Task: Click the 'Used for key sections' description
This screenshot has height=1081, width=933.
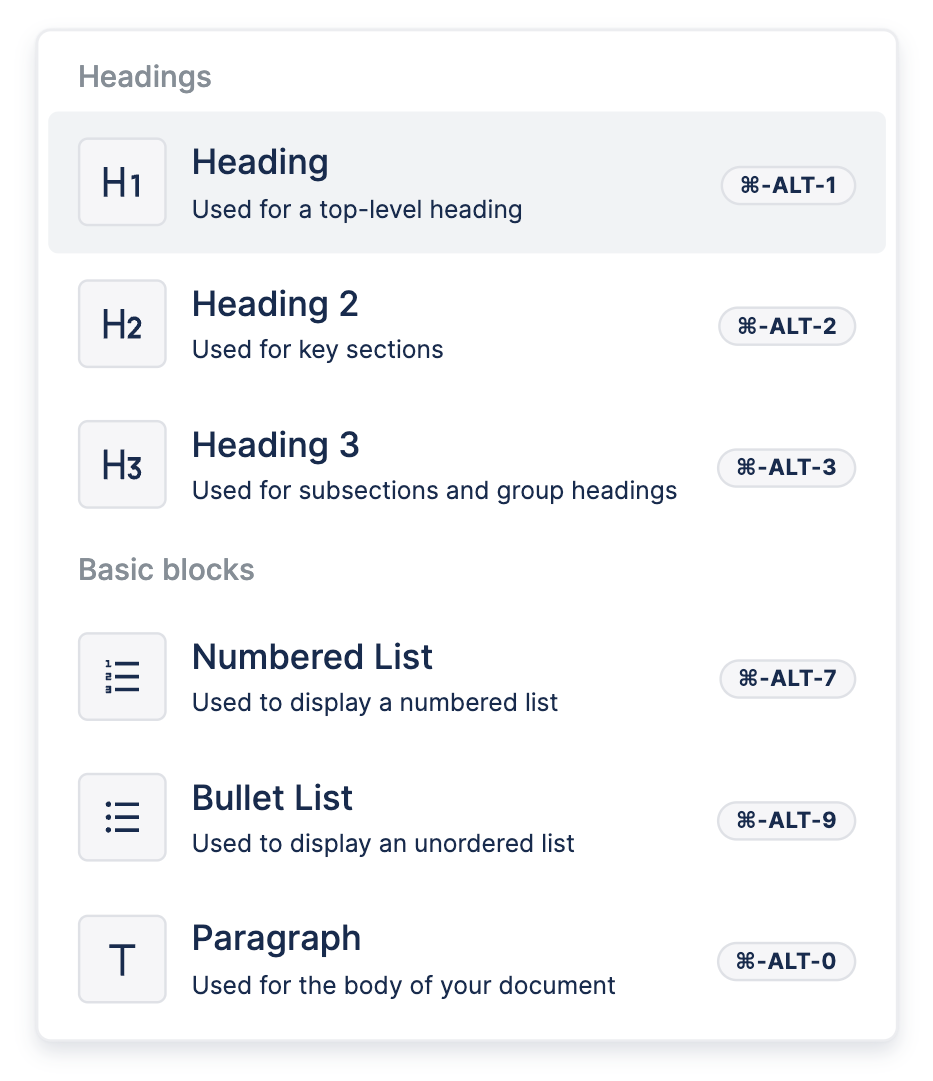Action: click(317, 350)
